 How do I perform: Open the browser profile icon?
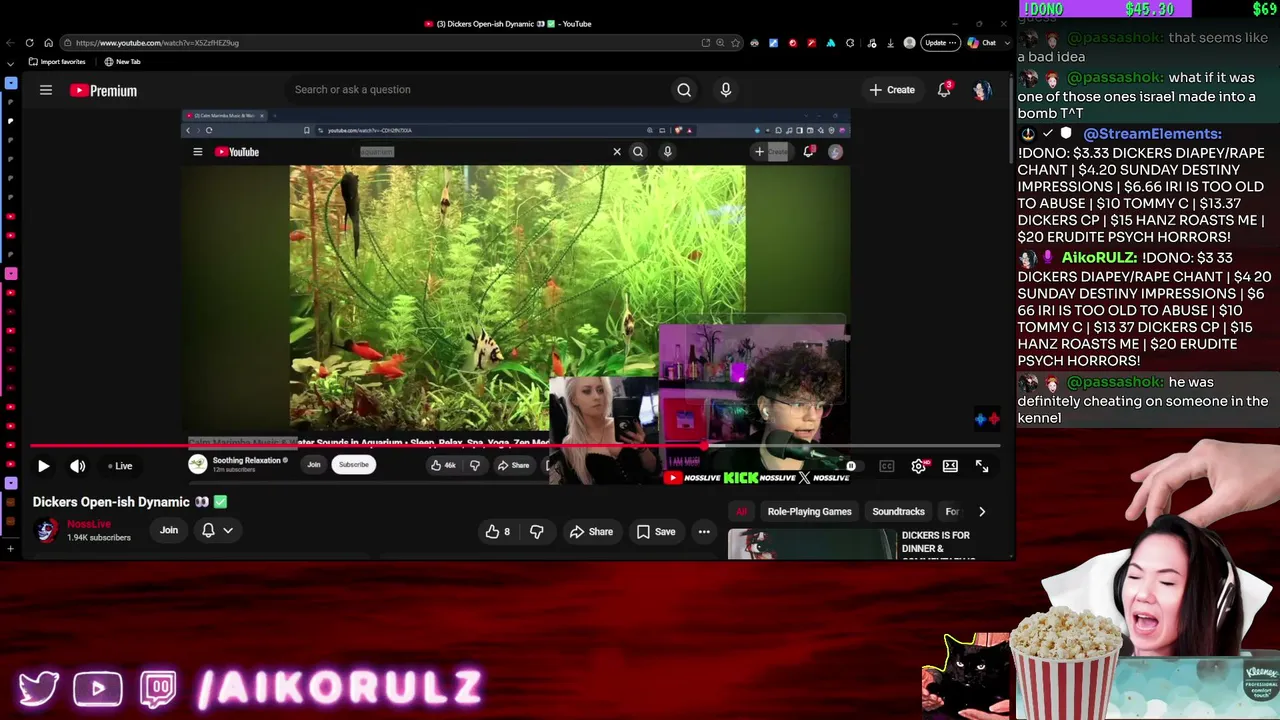[x=909, y=43]
